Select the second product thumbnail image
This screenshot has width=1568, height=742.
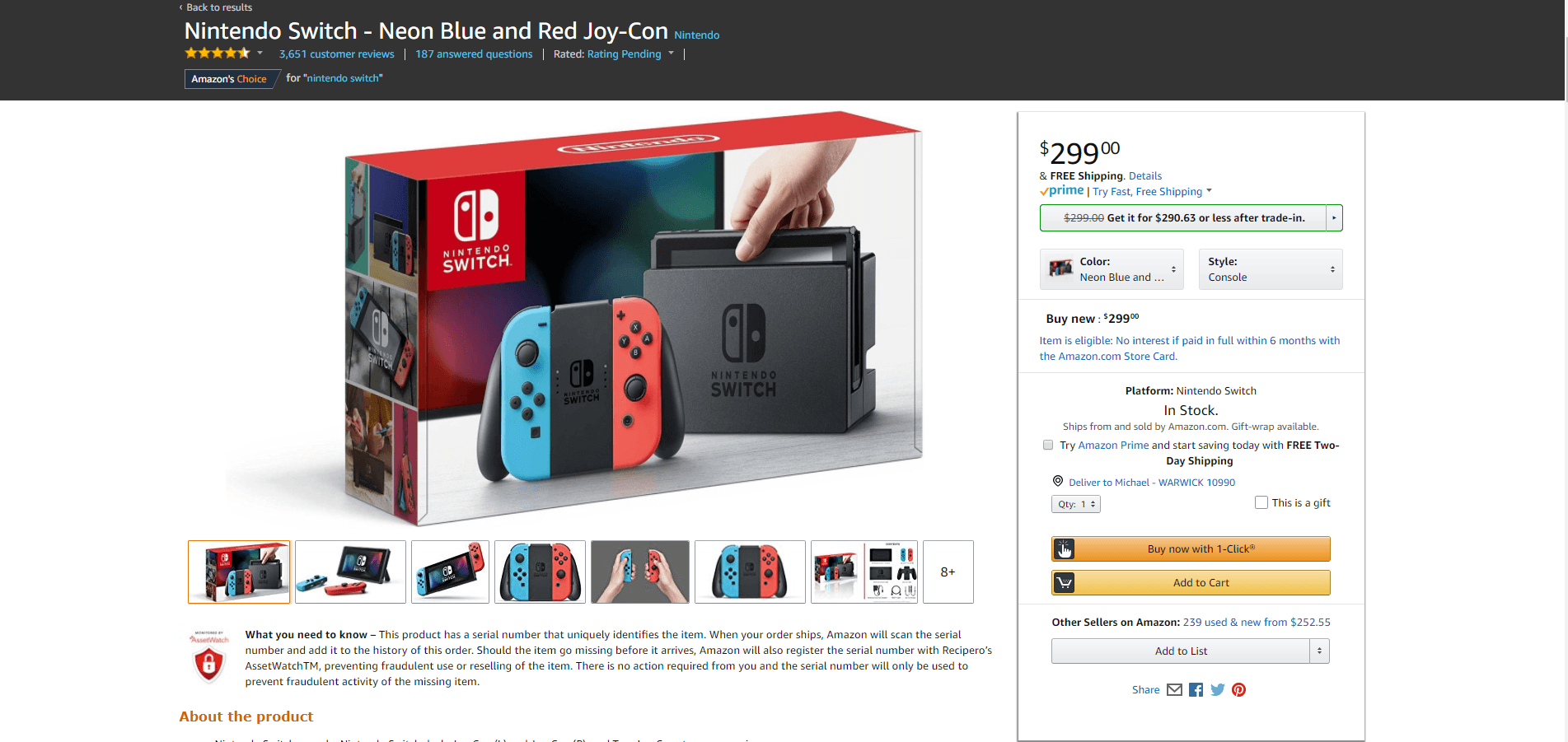350,572
